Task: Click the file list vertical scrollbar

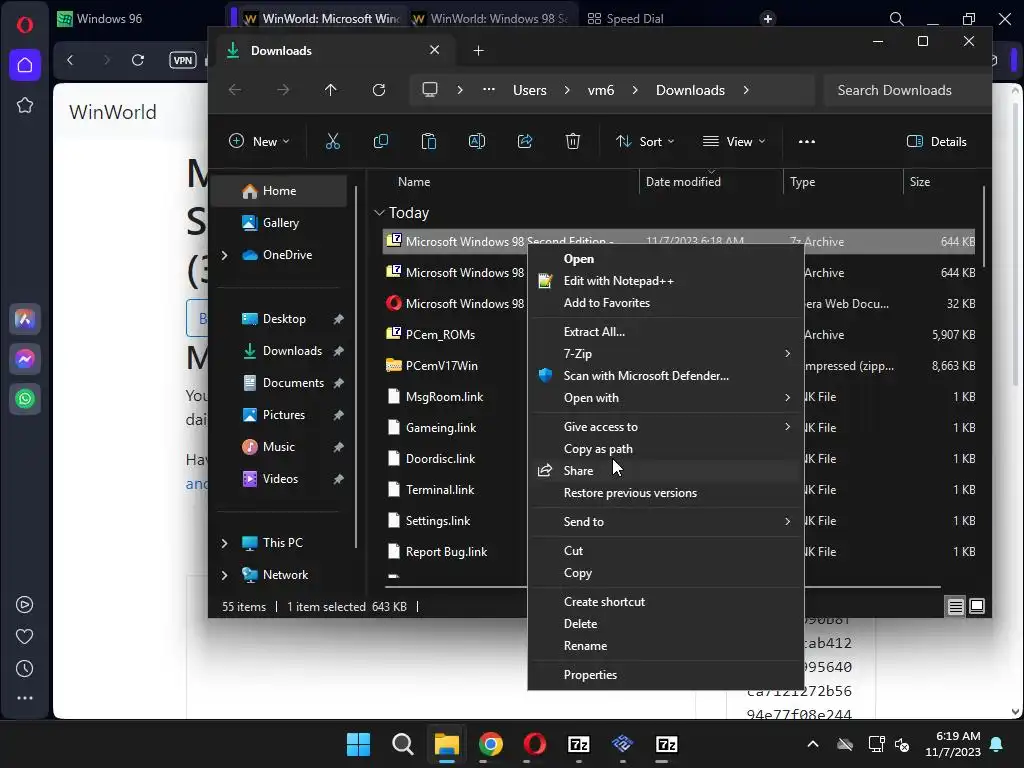Action: (984, 225)
